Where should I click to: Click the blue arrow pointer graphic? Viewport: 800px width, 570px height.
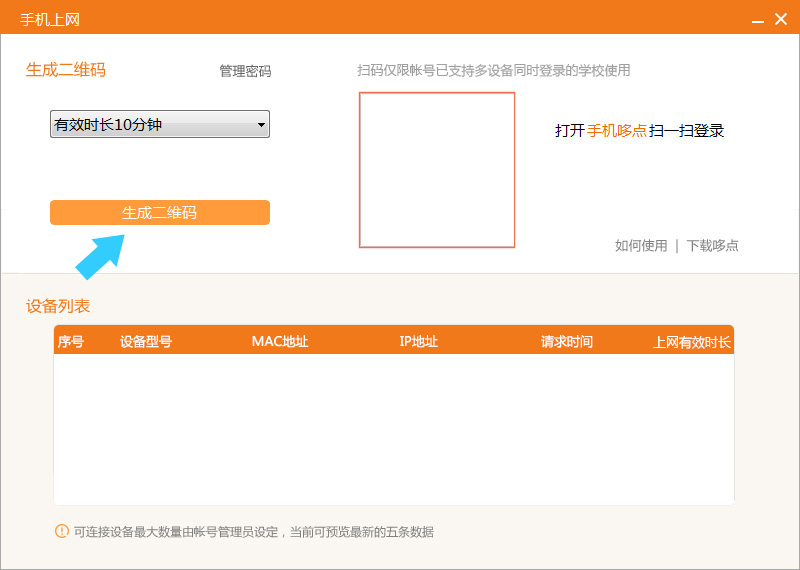click(x=100, y=255)
